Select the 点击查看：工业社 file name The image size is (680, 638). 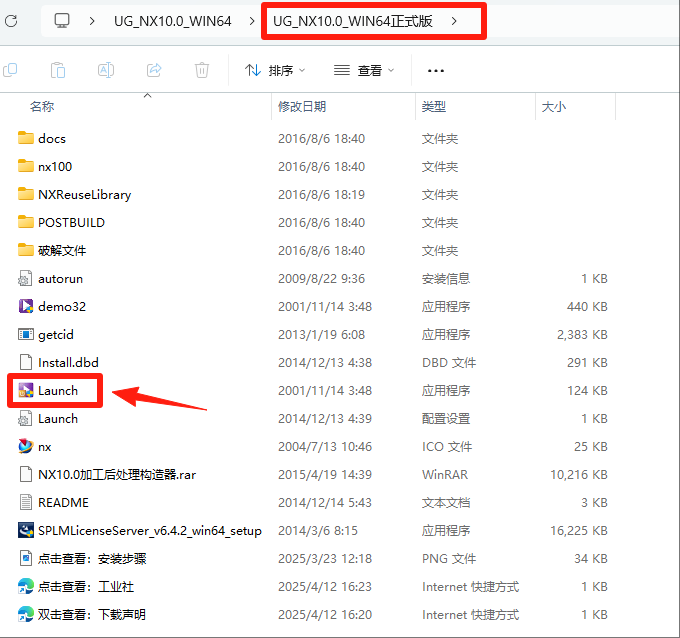(x=86, y=587)
